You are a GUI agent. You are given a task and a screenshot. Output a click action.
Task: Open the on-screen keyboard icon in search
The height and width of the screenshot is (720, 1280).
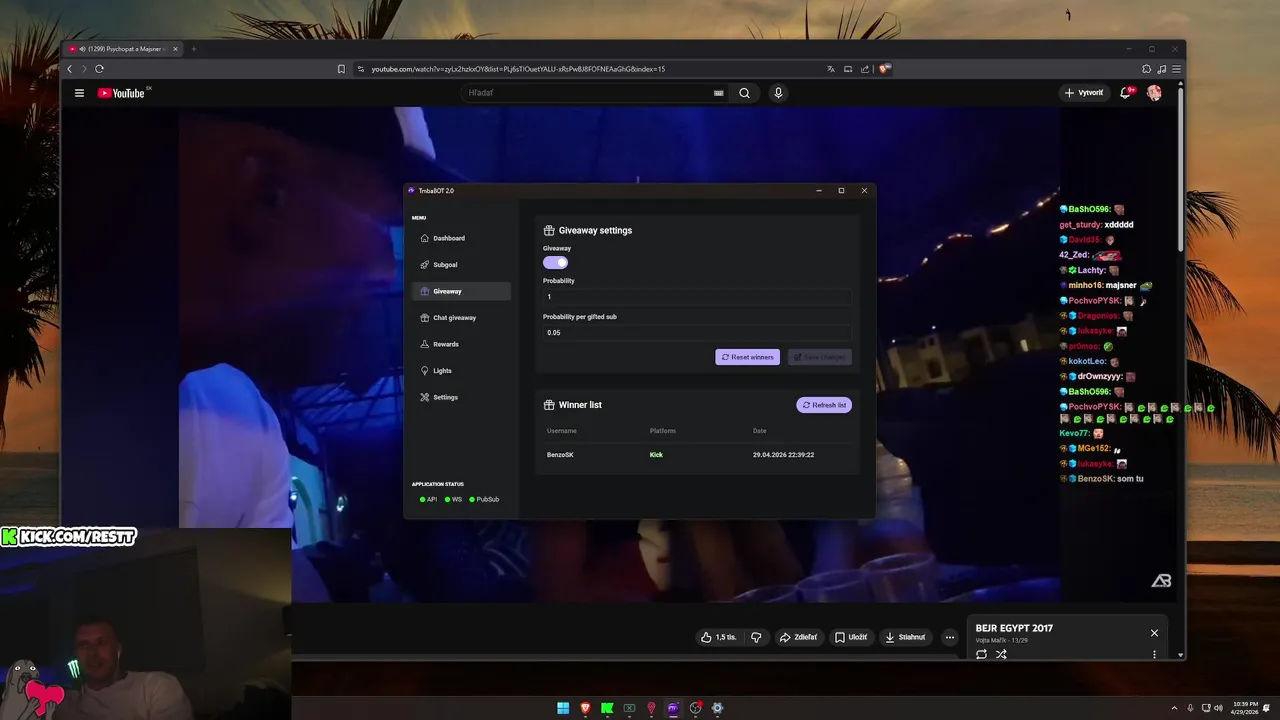click(718, 93)
